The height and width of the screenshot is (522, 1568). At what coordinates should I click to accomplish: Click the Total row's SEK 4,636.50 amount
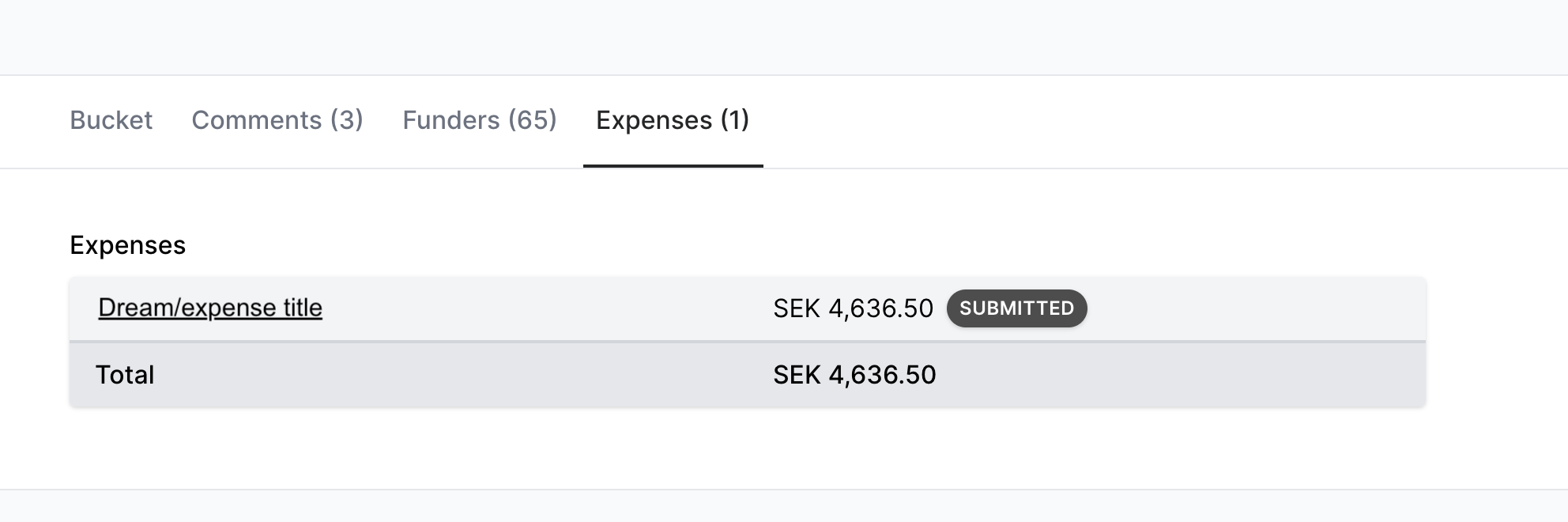point(854,375)
